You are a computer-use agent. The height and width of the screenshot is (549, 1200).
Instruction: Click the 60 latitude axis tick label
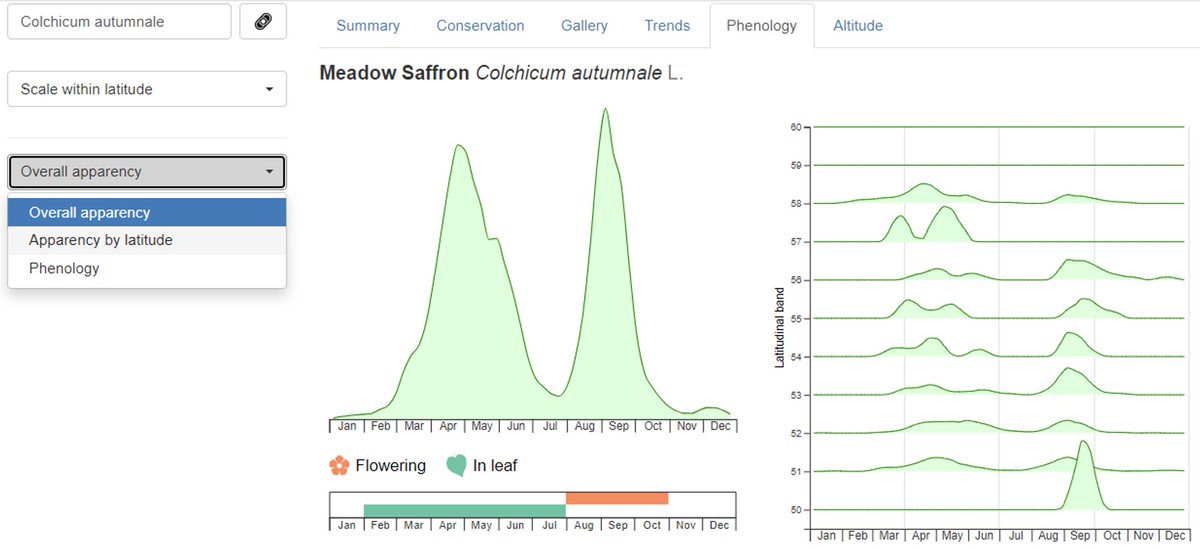point(797,127)
